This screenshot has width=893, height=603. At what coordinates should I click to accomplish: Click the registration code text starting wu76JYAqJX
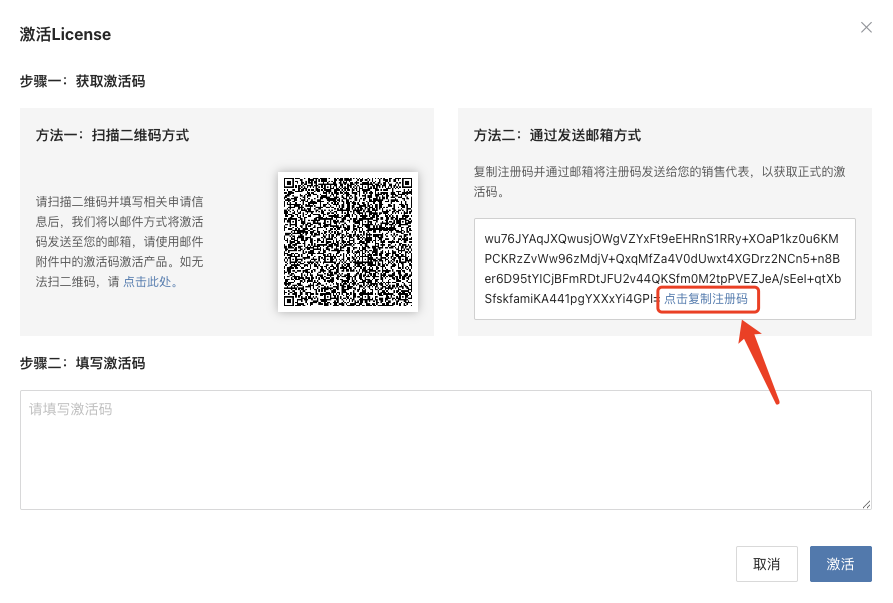[662, 269]
